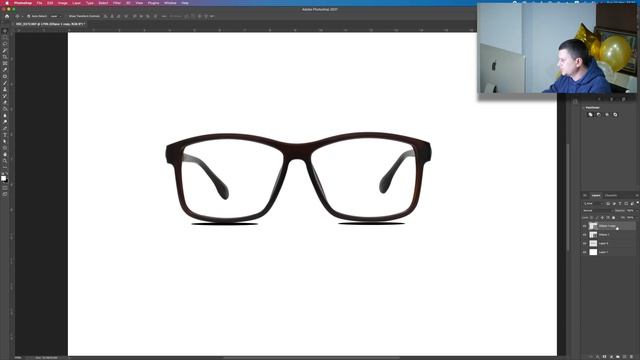
Task: Select the Lasso tool
Action: 5,44
